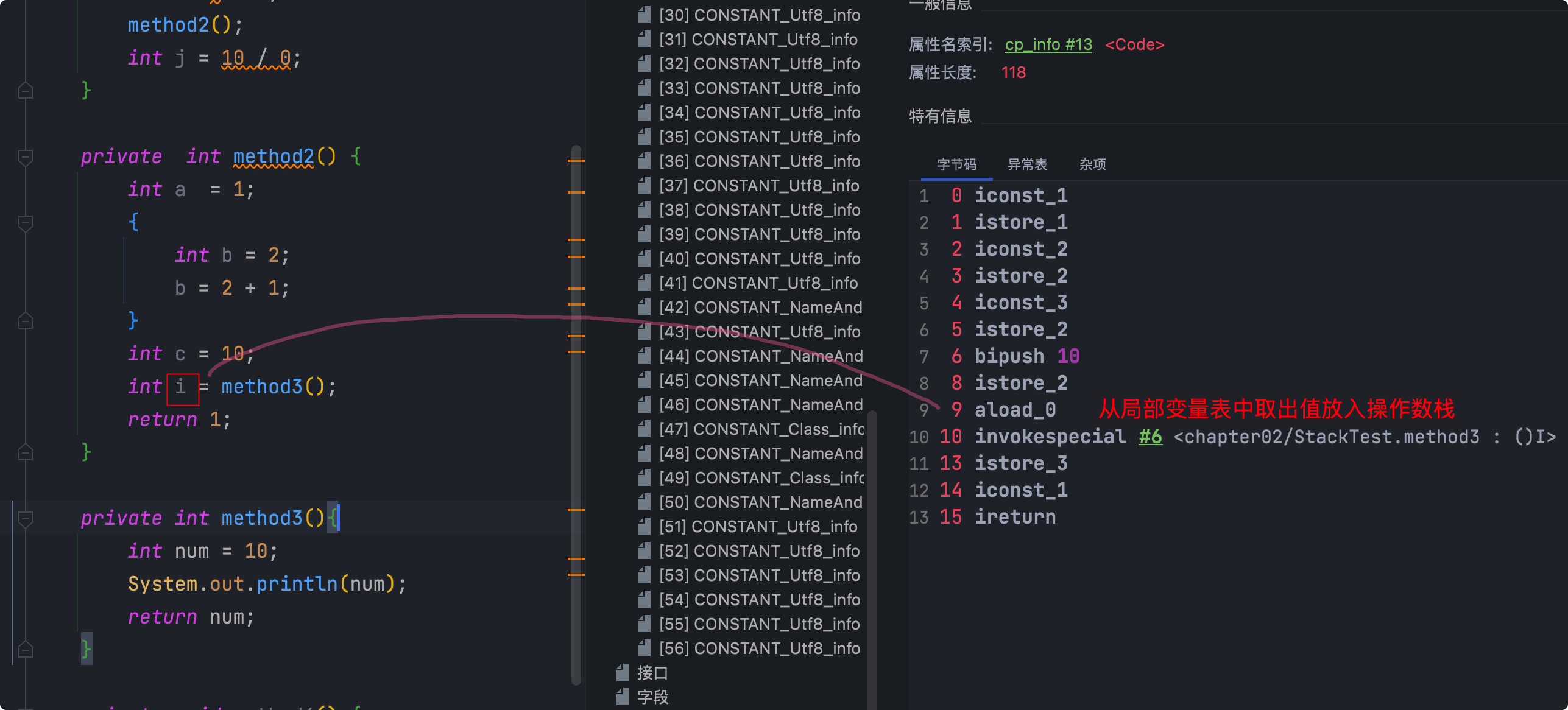Open the cp_info #13 link
Screen dimensions: 1568x710
tap(1048, 44)
